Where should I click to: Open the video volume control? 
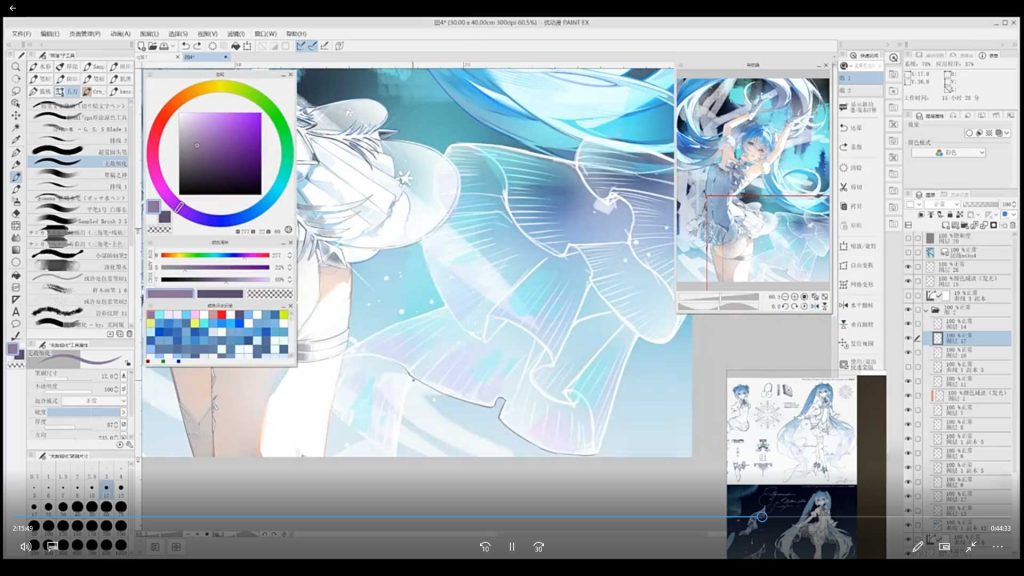pyautogui.click(x=25, y=546)
